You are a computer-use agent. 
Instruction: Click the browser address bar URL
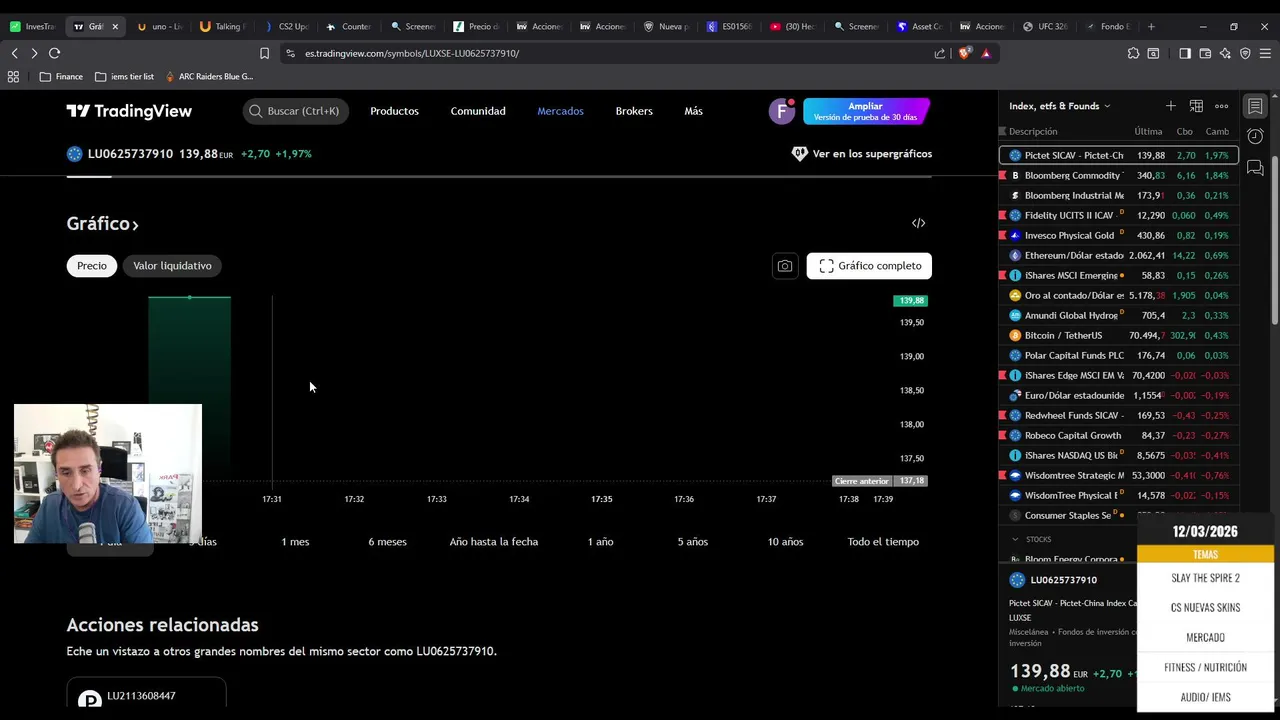point(412,53)
